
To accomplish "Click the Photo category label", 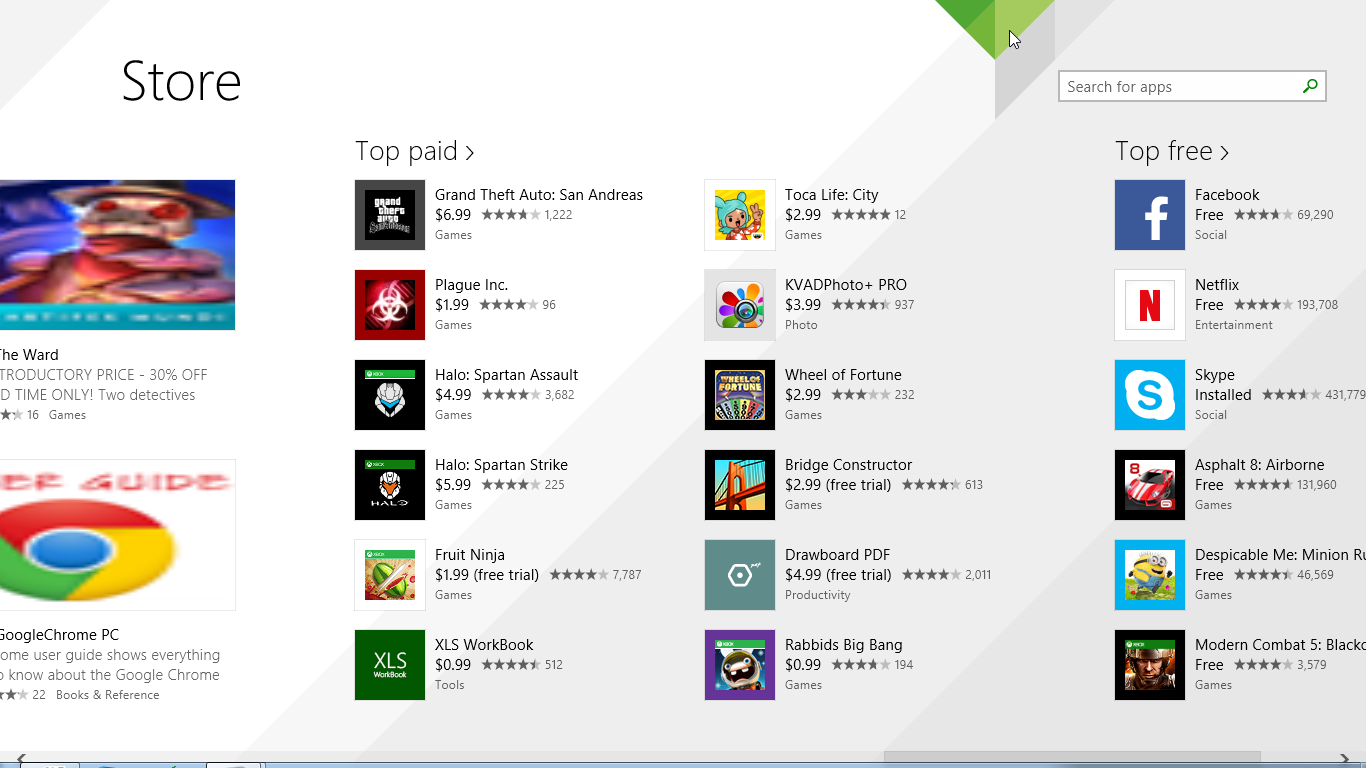I will click(x=801, y=325).
